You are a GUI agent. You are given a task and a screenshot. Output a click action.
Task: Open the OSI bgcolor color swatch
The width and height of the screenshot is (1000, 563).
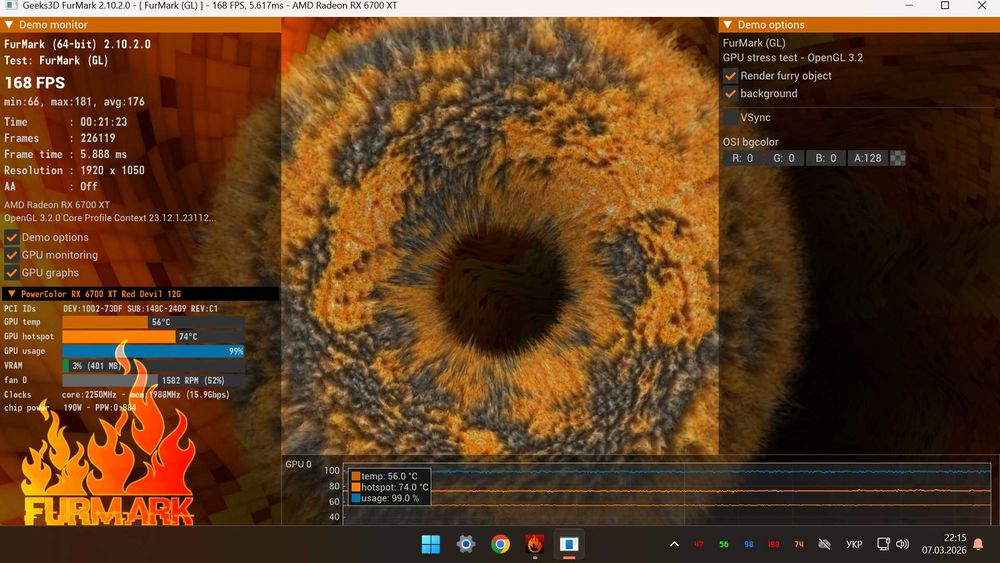coord(897,158)
